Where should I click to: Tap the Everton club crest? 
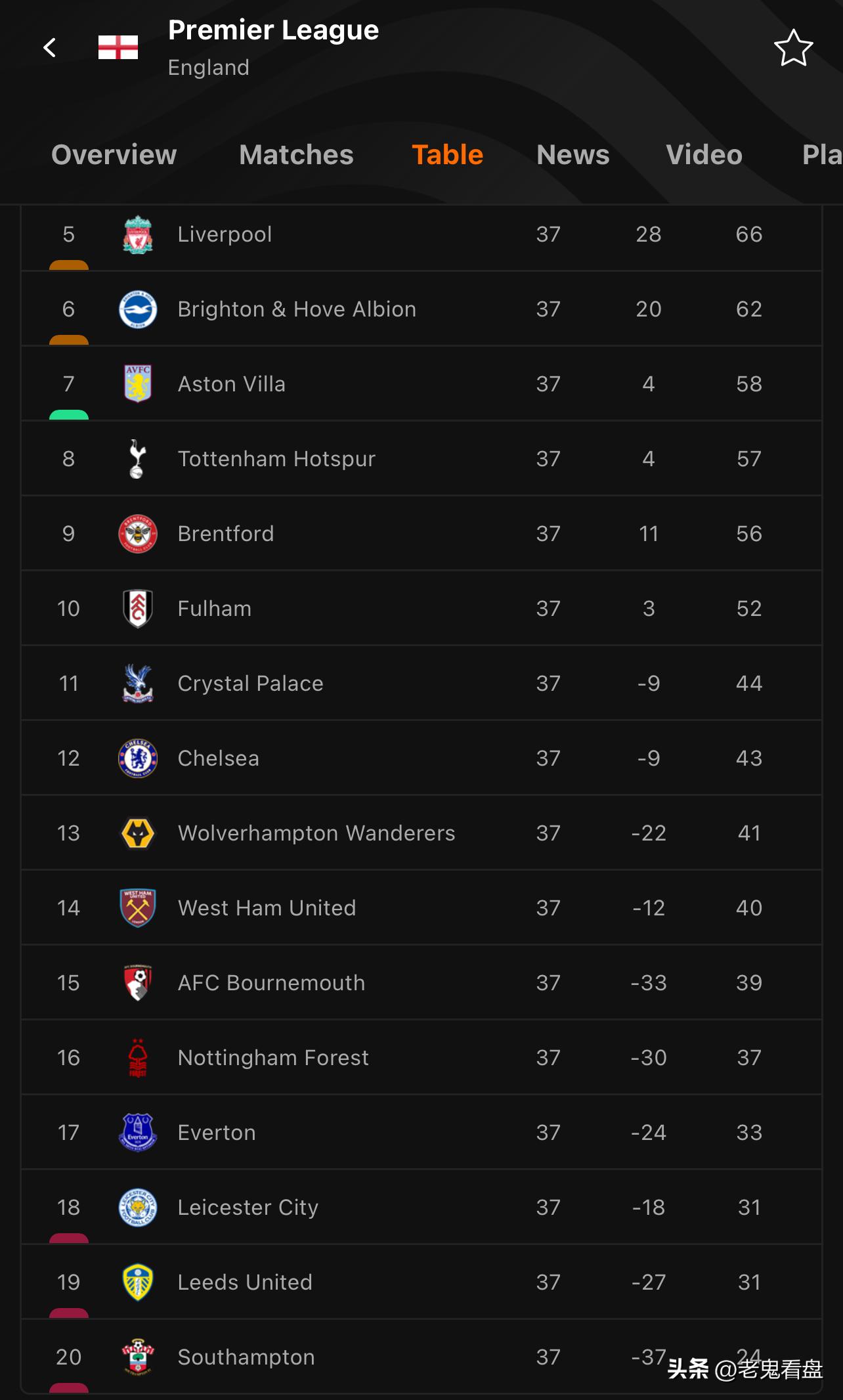[138, 1133]
